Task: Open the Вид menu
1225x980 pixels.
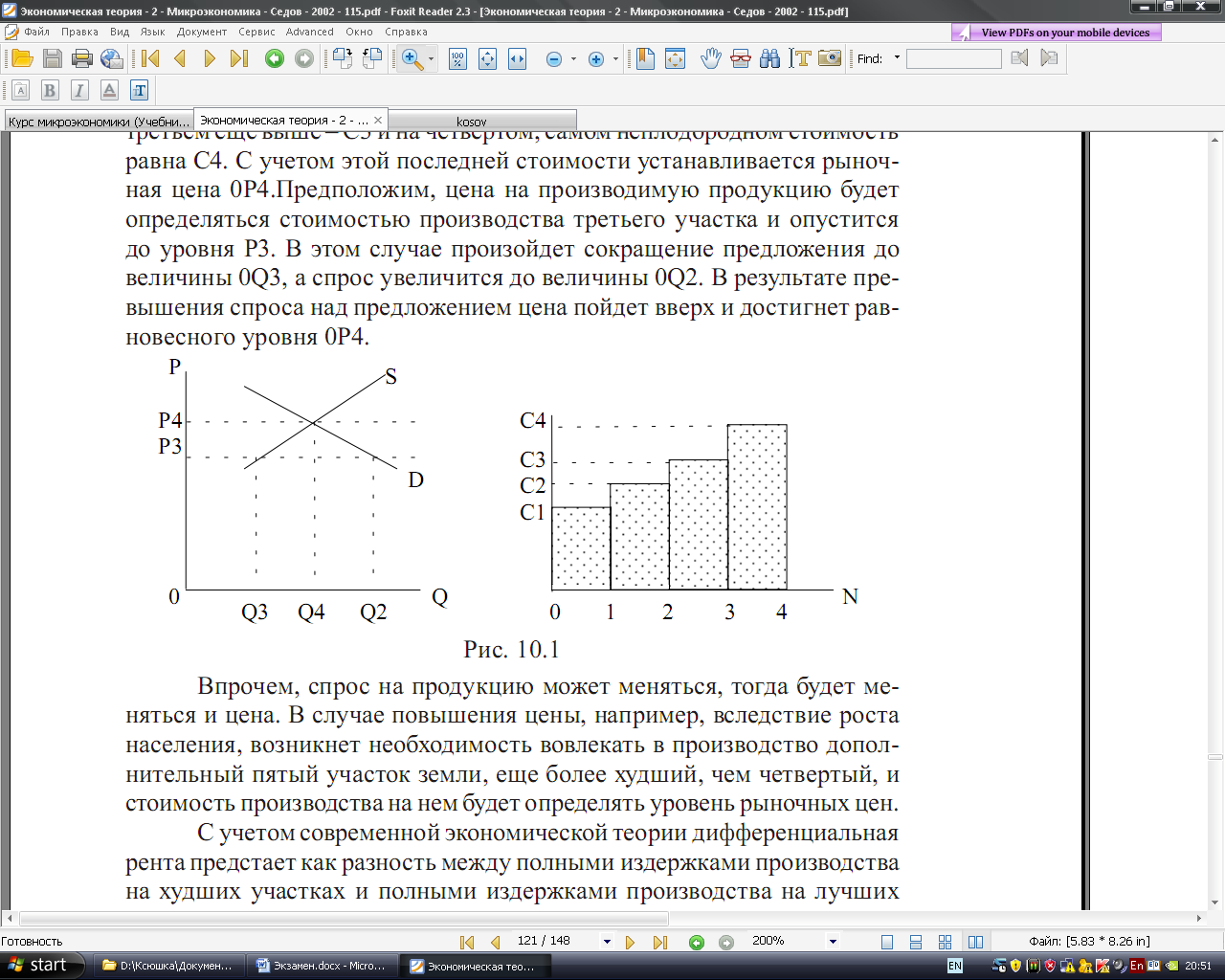Action: 120,32
